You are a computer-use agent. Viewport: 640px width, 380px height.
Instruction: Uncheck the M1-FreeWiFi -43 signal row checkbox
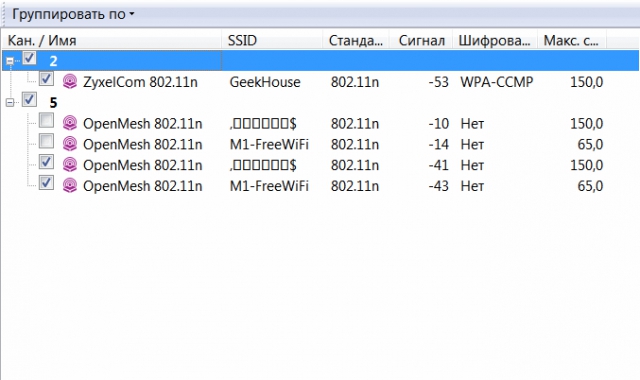[x=46, y=183]
